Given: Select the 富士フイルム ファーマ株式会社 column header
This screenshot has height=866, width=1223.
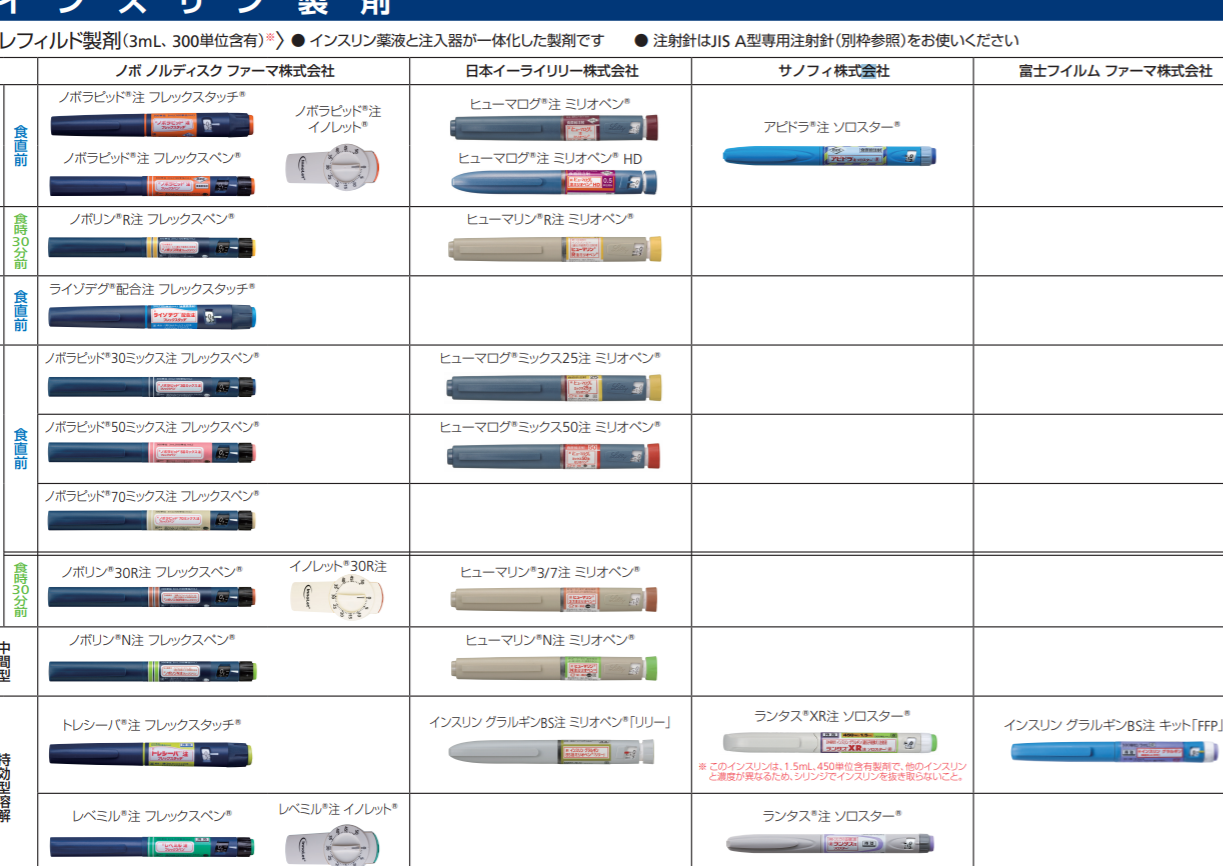Looking at the screenshot, I should [x=1115, y=71].
